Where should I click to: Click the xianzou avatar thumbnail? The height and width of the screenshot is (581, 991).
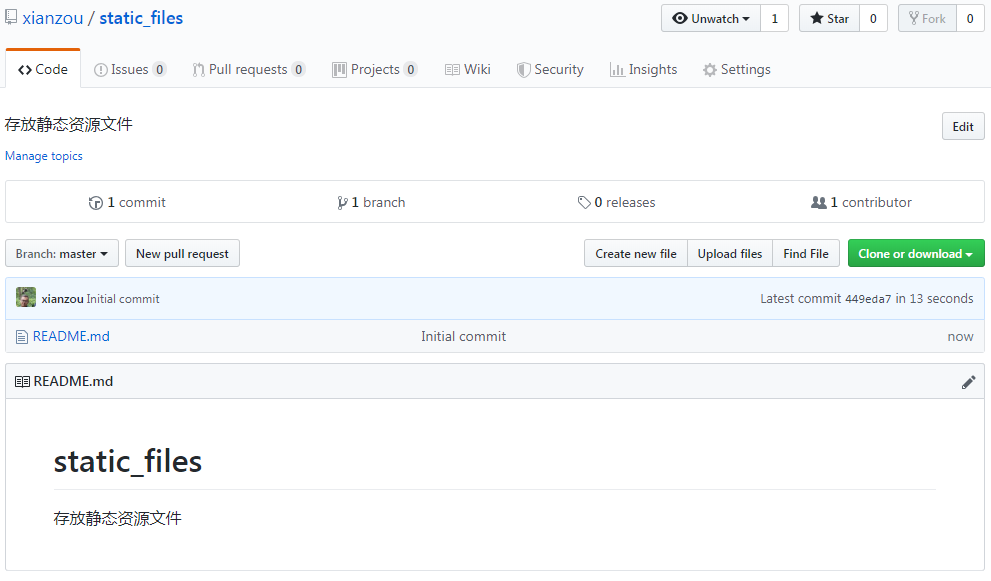click(26, 297)
